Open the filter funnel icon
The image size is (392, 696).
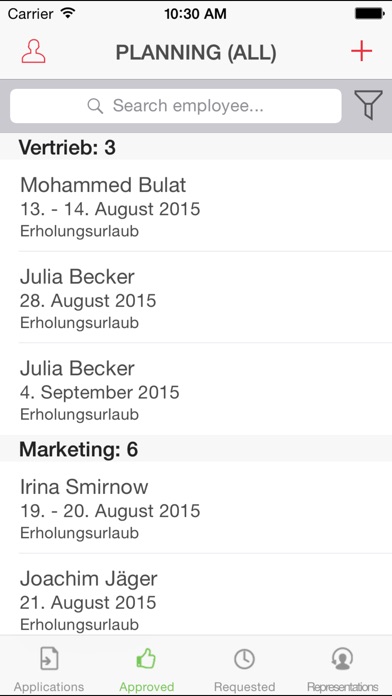[x=368, y=105]
